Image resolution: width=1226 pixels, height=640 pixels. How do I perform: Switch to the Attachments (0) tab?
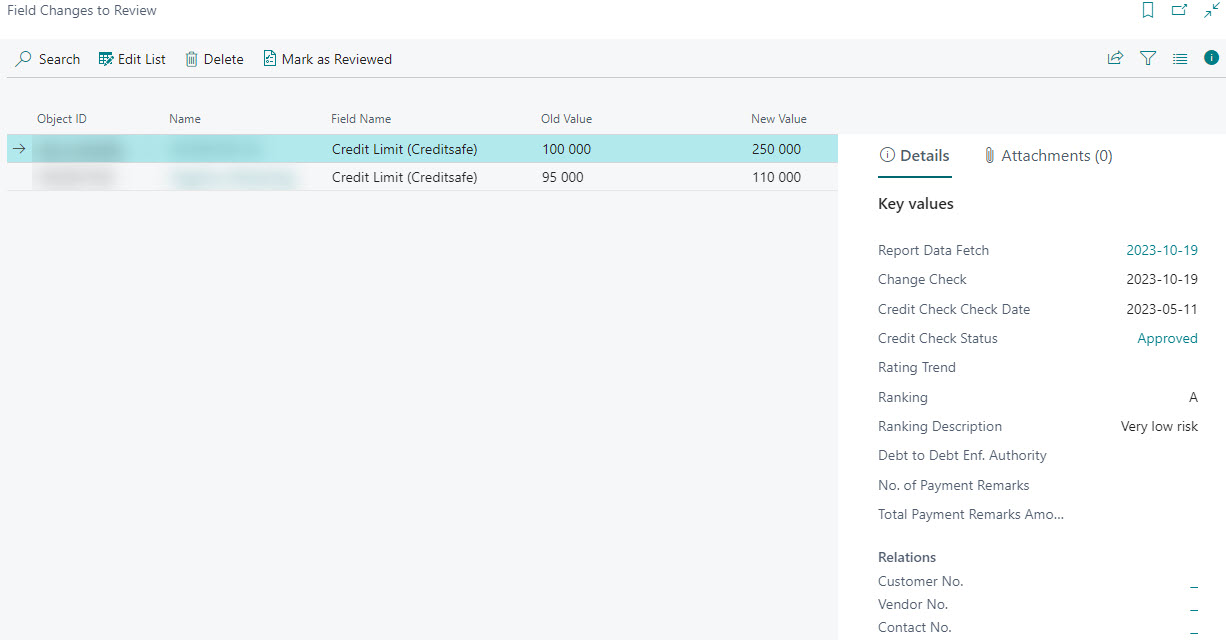[1047, 156]
